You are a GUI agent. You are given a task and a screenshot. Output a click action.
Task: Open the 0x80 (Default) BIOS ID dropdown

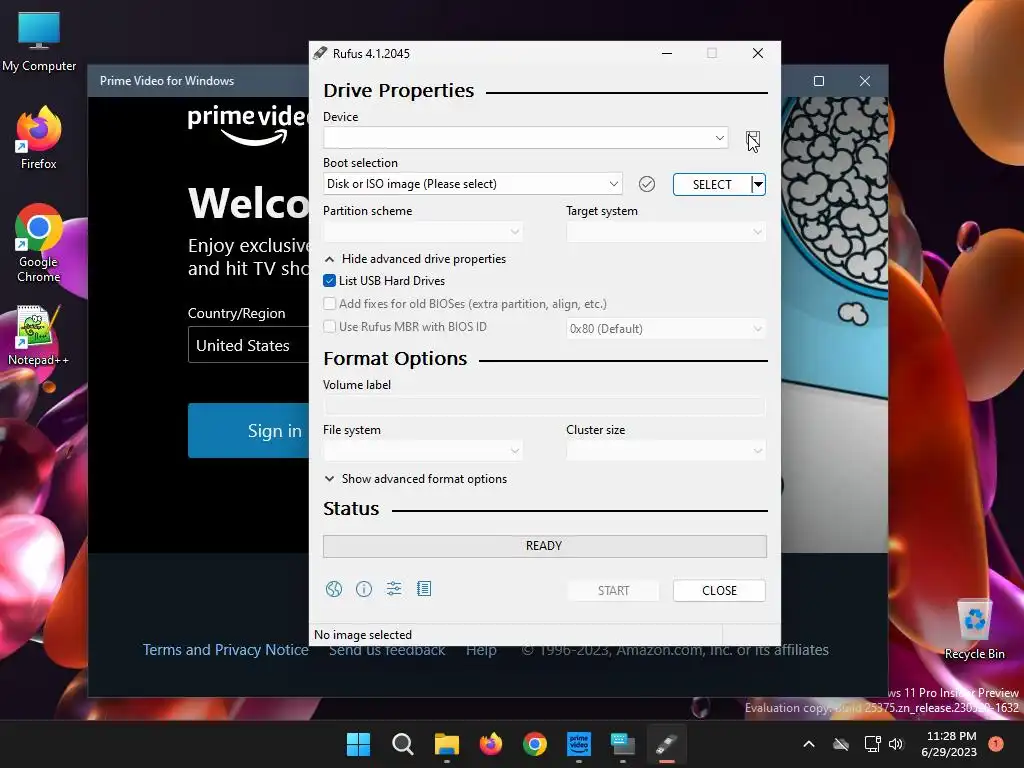pos(666,328)
